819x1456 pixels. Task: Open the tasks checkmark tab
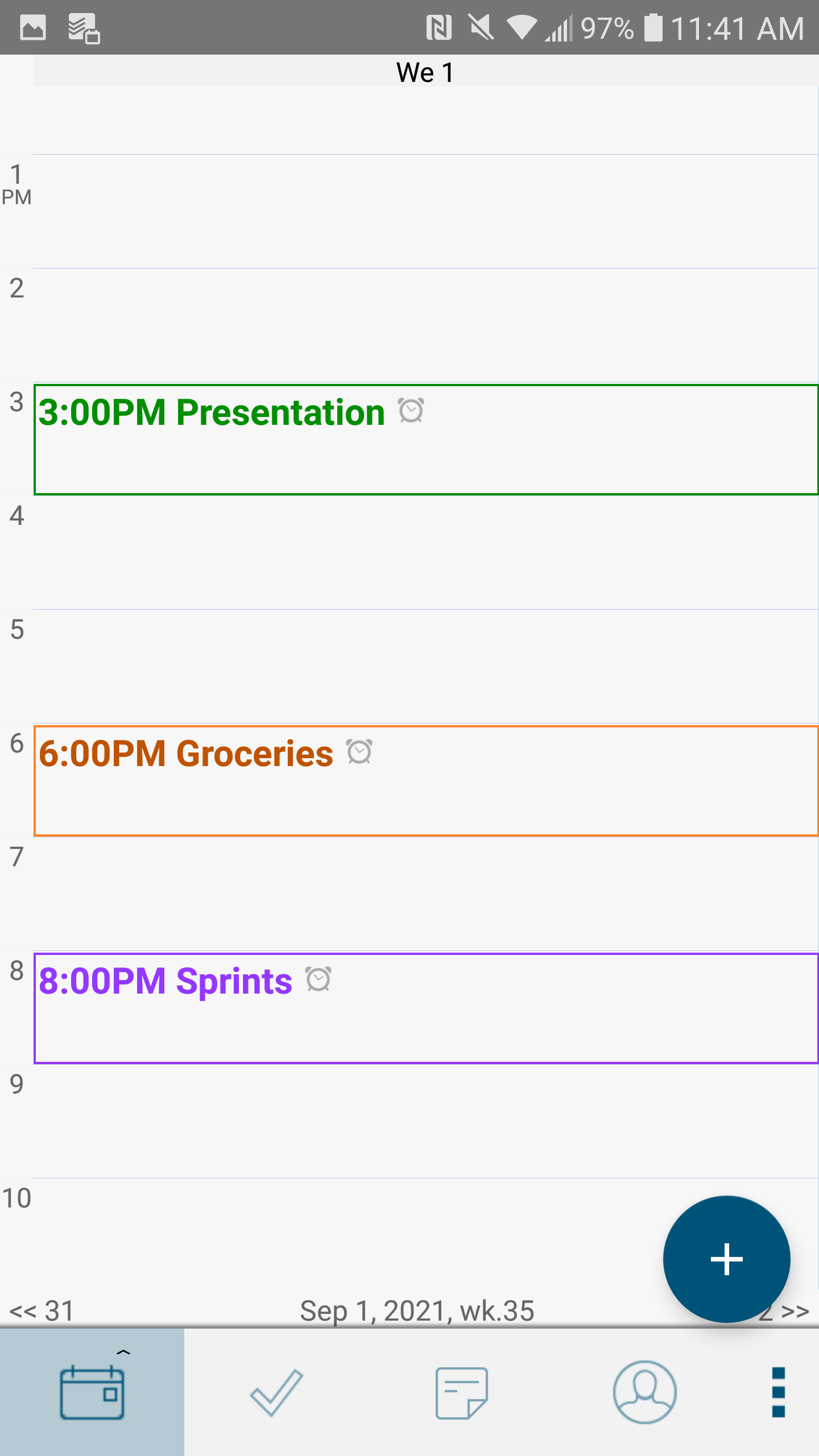pos(276,1392)
